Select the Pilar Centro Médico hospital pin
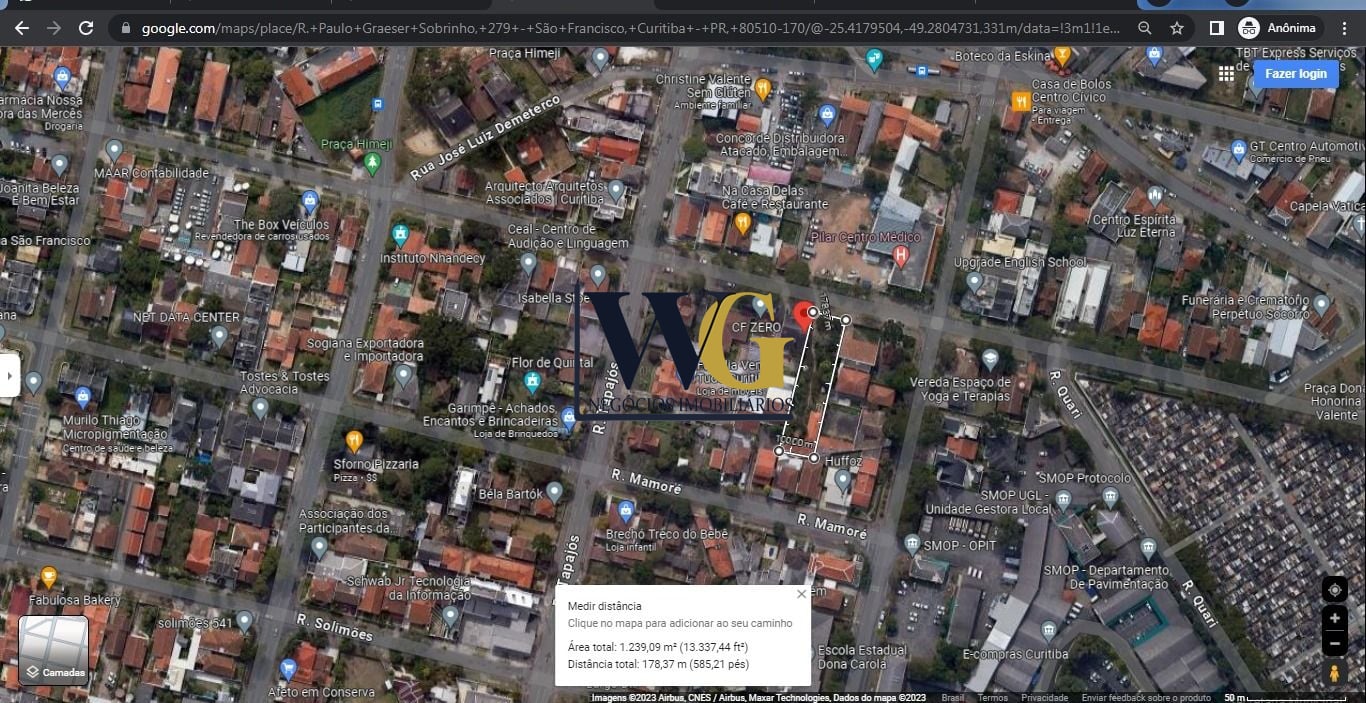 point(901,255)
